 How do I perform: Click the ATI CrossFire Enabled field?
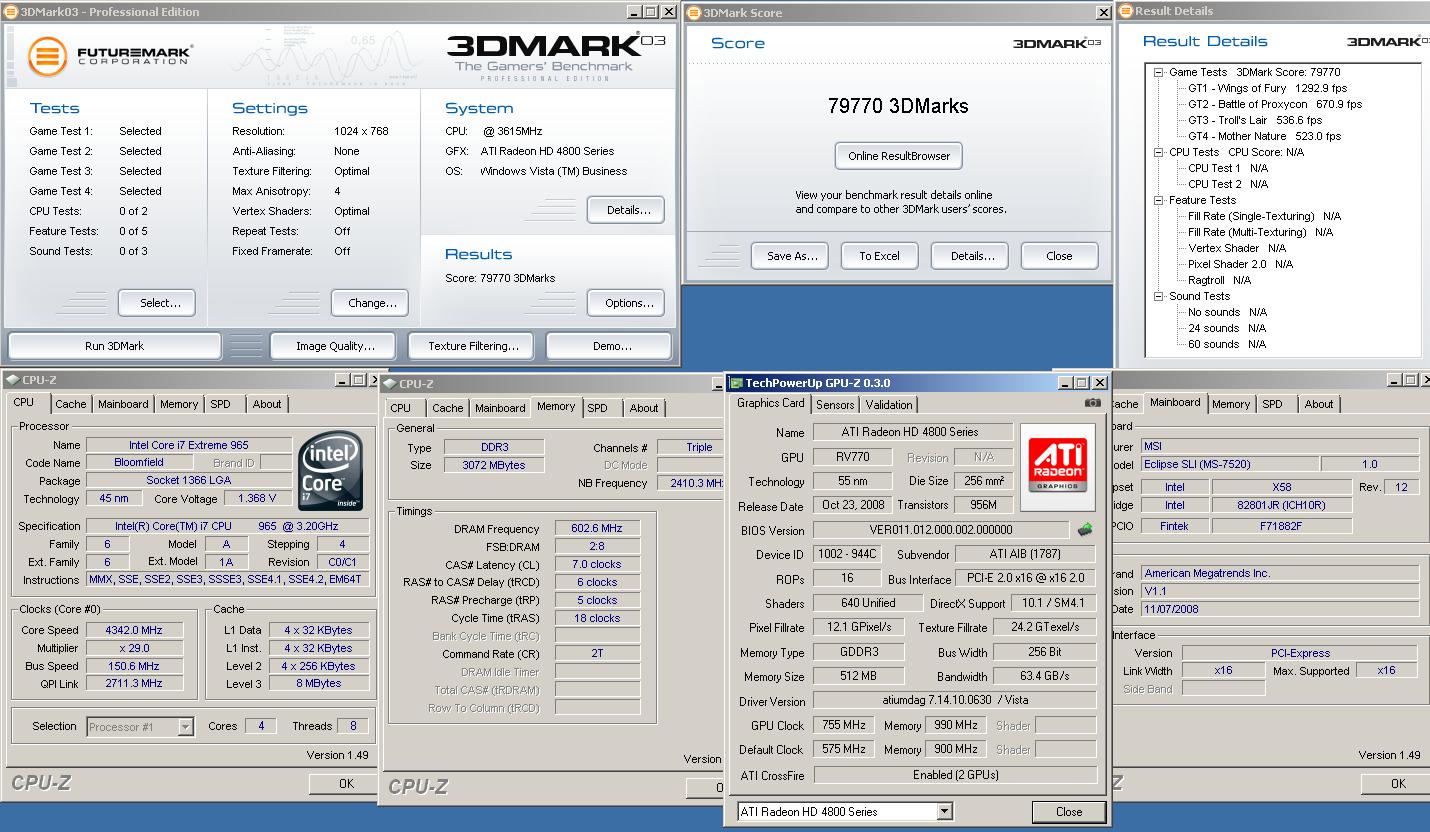point(955,774)
